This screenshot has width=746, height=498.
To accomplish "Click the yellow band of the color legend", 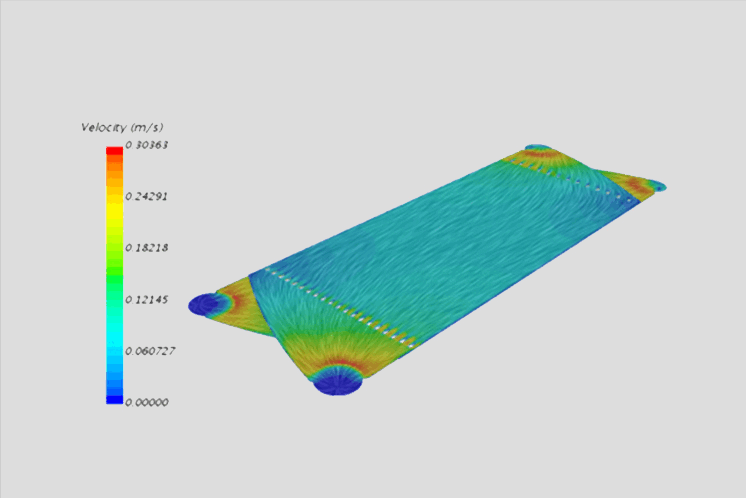I will pos(115,210).
